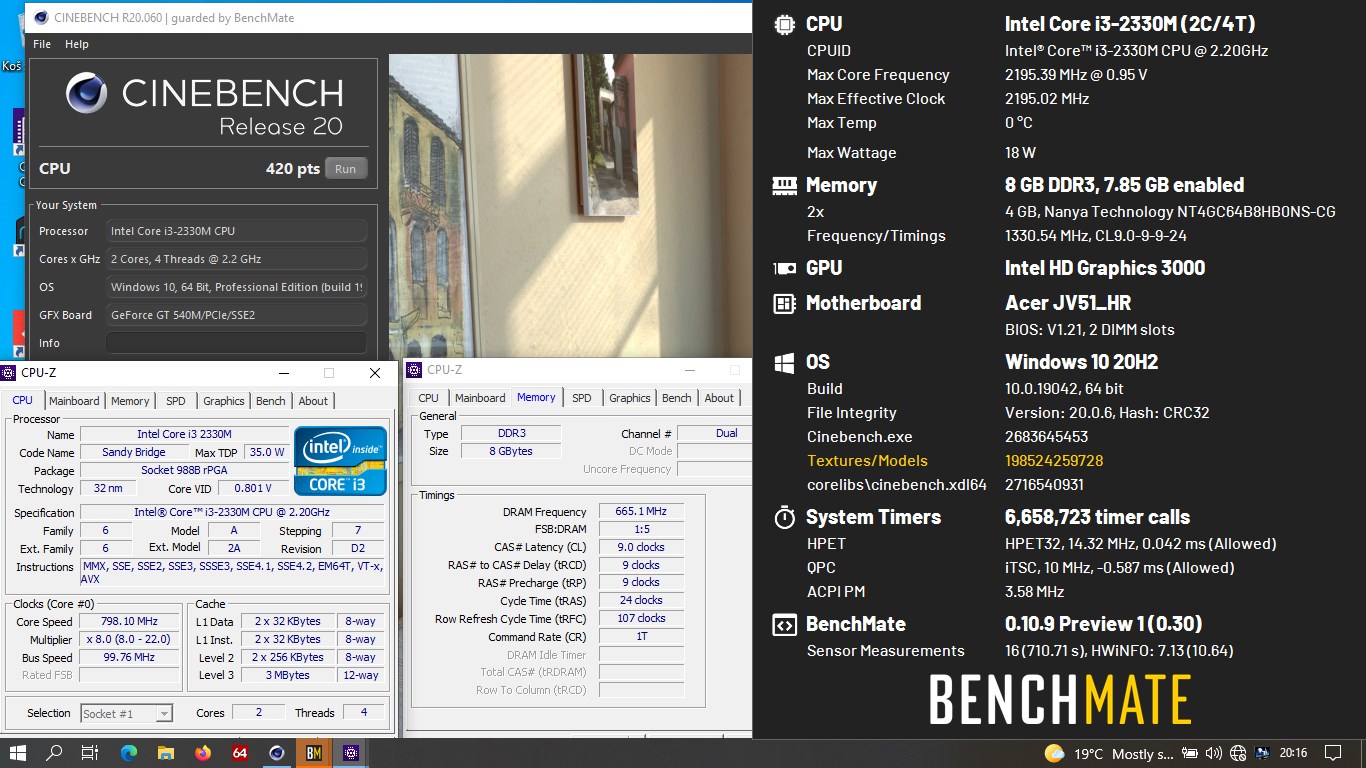
Task: Click the rendered room image in Cinebench
Action: pos(570,205)
